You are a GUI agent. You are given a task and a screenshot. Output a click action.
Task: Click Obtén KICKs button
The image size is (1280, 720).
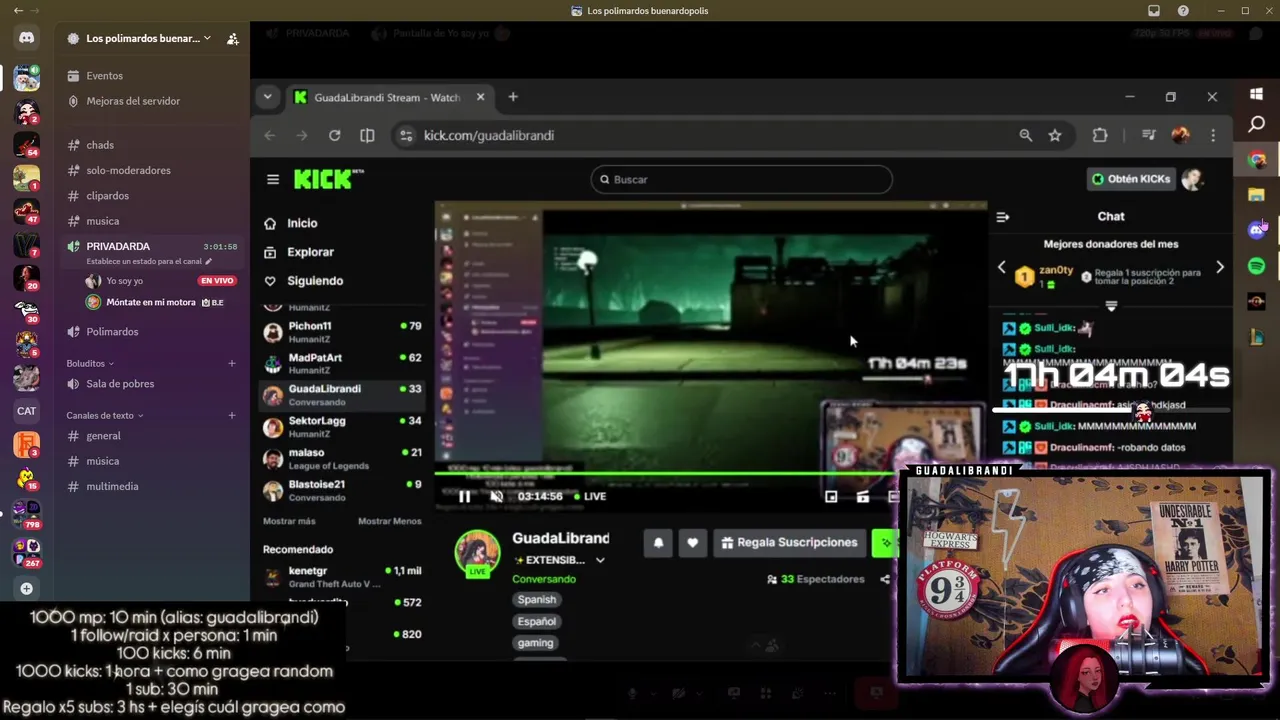[1131, 179]
